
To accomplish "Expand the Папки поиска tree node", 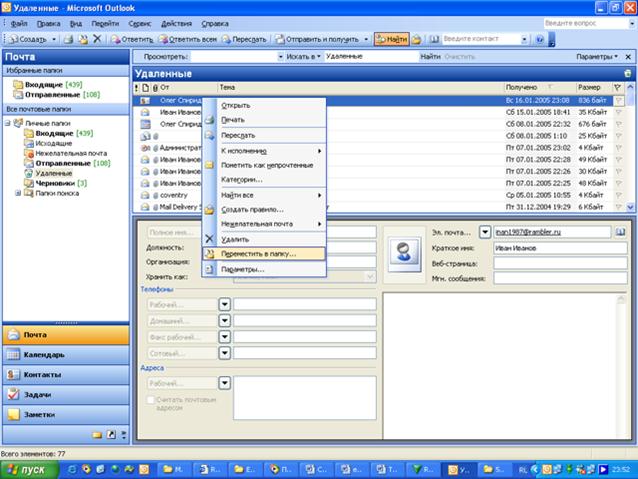I will [x=18, y=193].
